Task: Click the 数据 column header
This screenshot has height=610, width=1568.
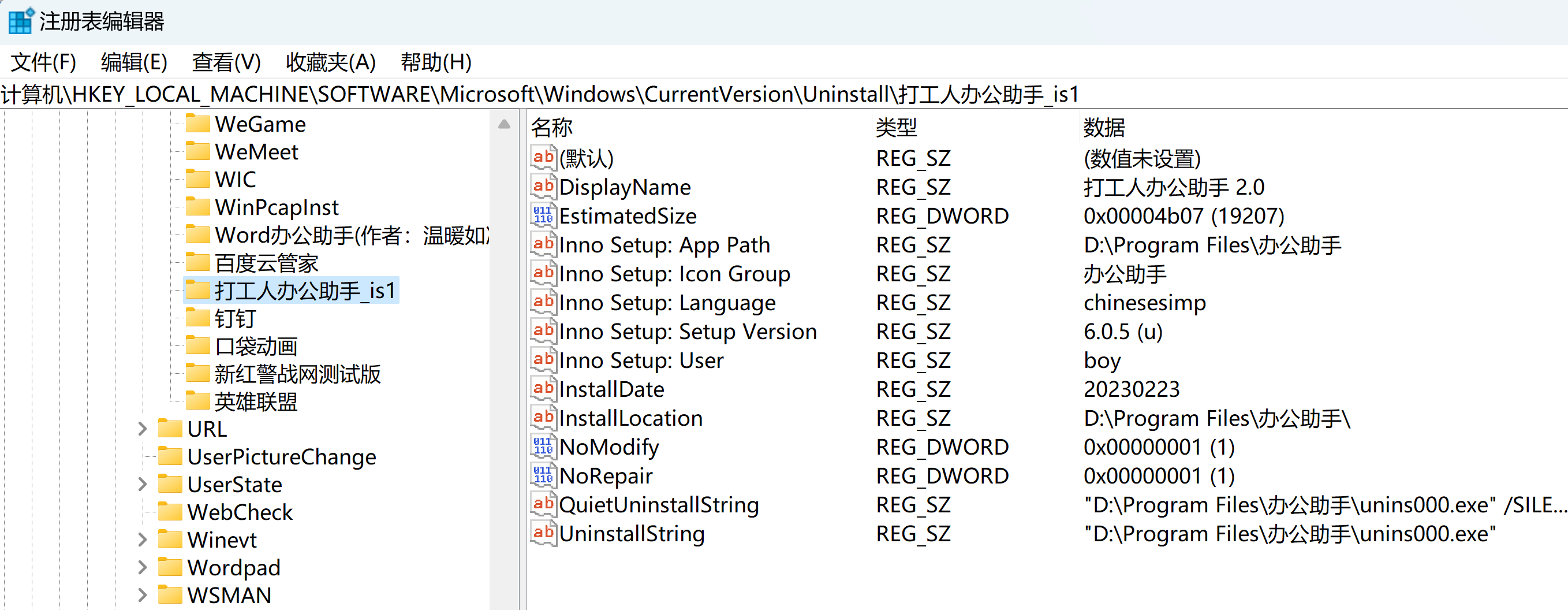Action: pyautogui.click(x=1324, y=127)
